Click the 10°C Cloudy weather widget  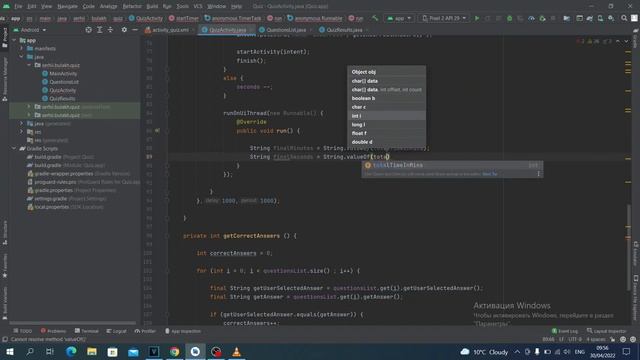point(484,351)
